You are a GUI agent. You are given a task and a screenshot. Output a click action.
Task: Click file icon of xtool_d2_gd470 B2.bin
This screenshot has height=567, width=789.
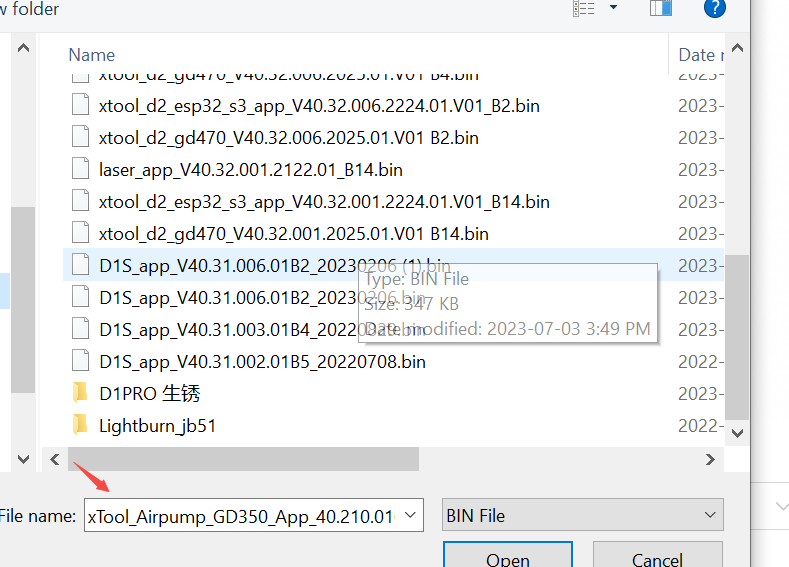tap(81, 136)
